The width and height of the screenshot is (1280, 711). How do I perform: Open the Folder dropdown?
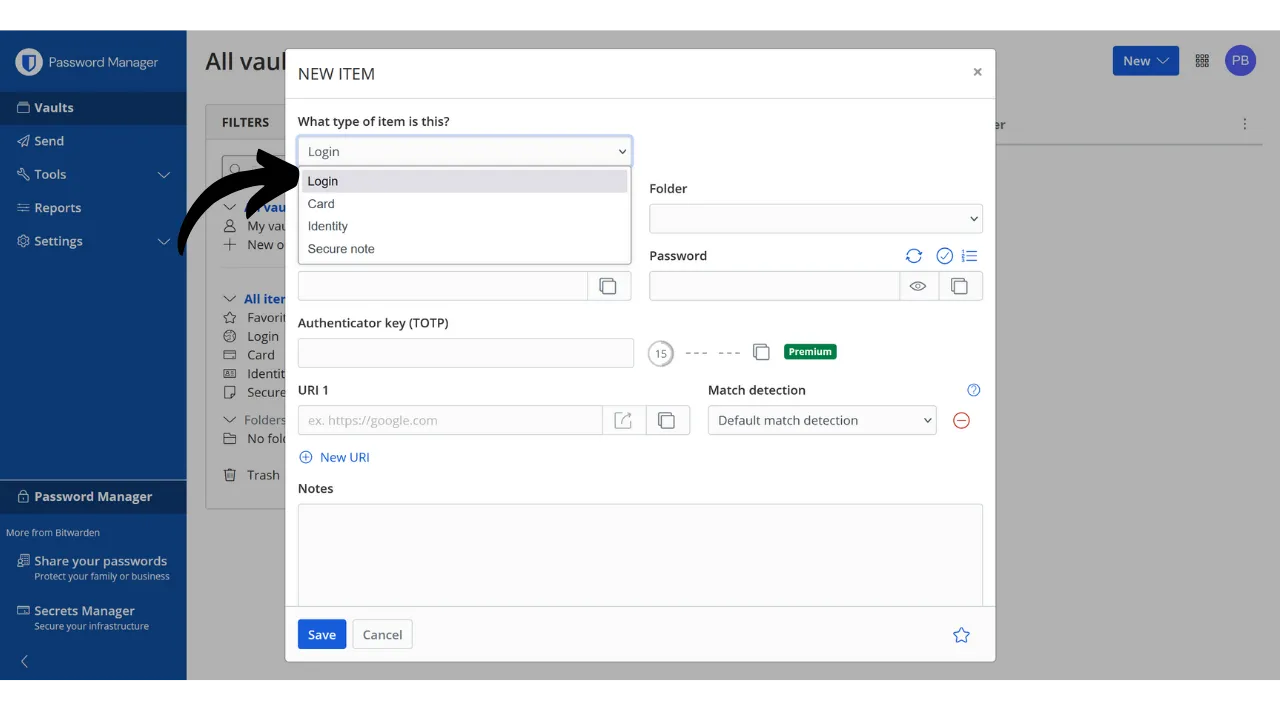[815, 219]
